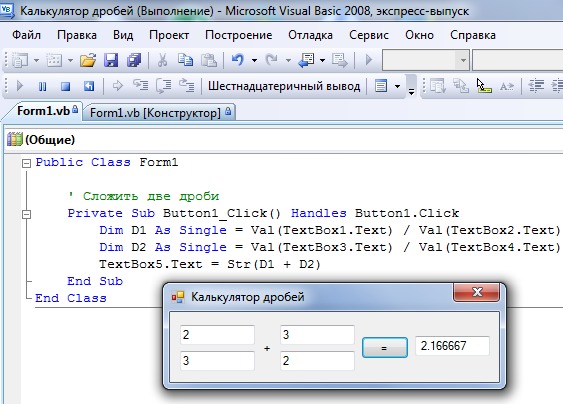Open the Файл menu

(x=26, y=35)
